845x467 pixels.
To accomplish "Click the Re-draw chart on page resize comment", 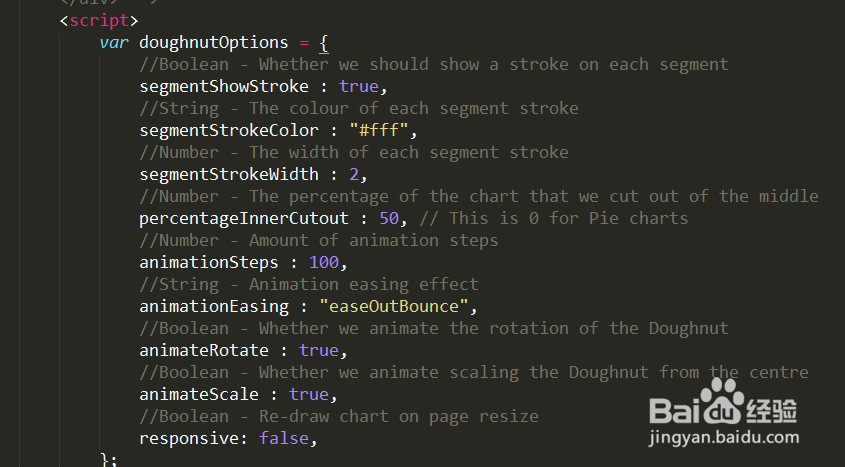I will [x=338, y=416].
